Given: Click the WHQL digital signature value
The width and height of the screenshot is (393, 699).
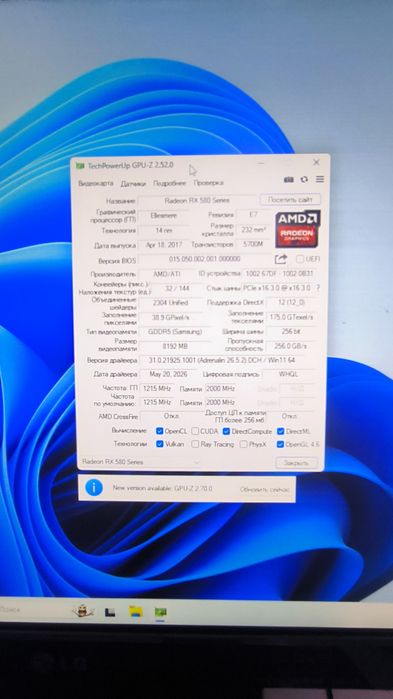Looking at the screenshot, I should 290,374.
